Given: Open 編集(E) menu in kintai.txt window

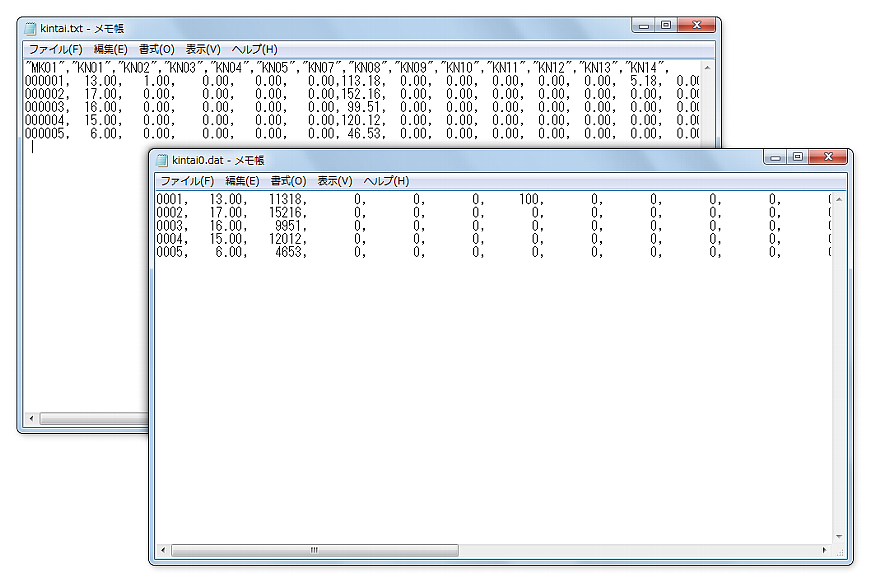Looking at the screenshot, I should pos(110,49).
